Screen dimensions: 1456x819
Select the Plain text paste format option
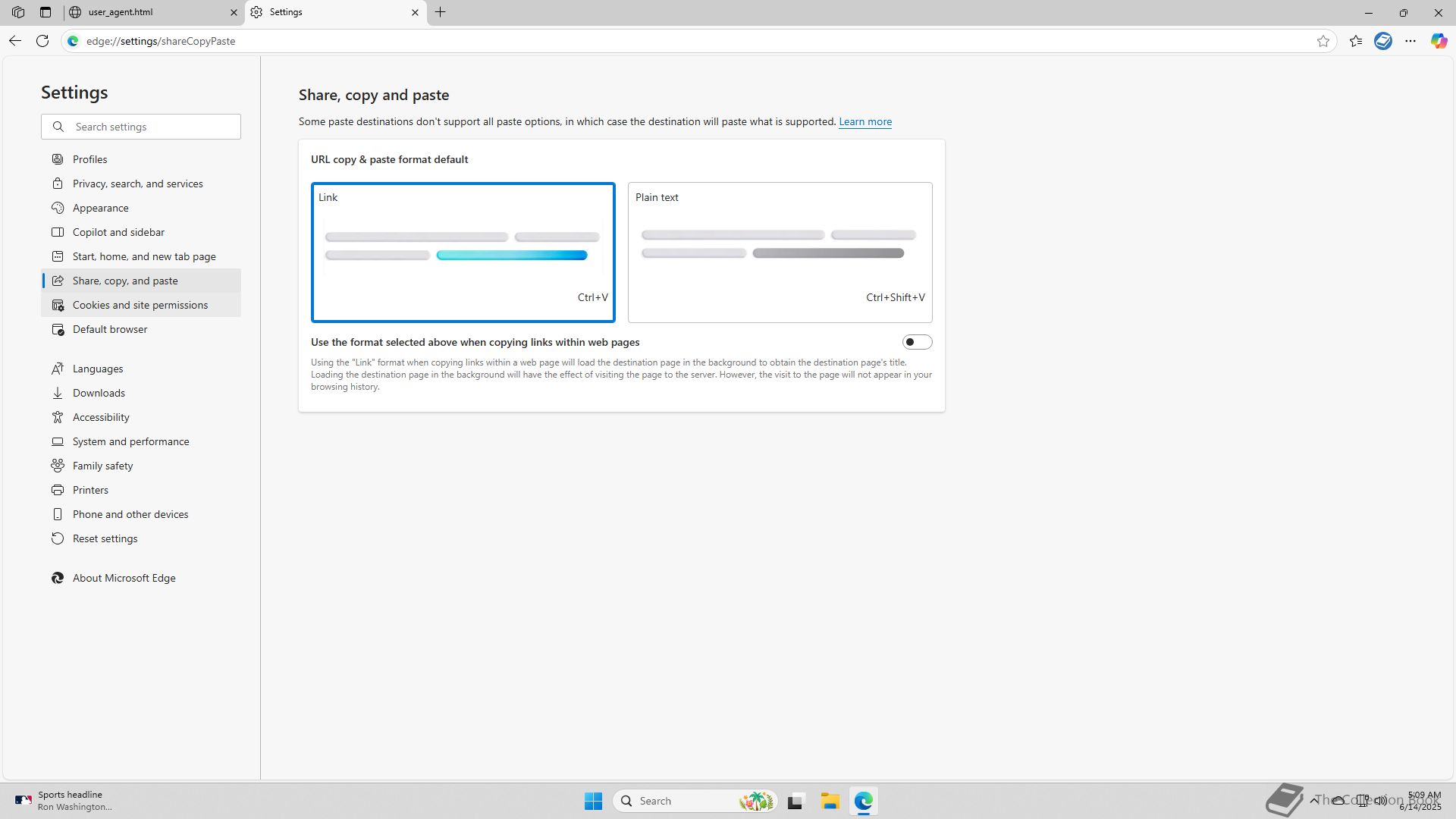(780, 252)
